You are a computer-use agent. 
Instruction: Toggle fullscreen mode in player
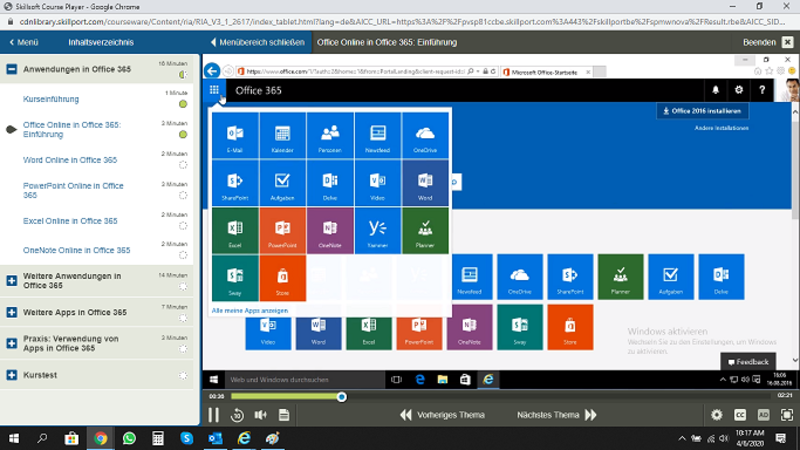[787, 415]
